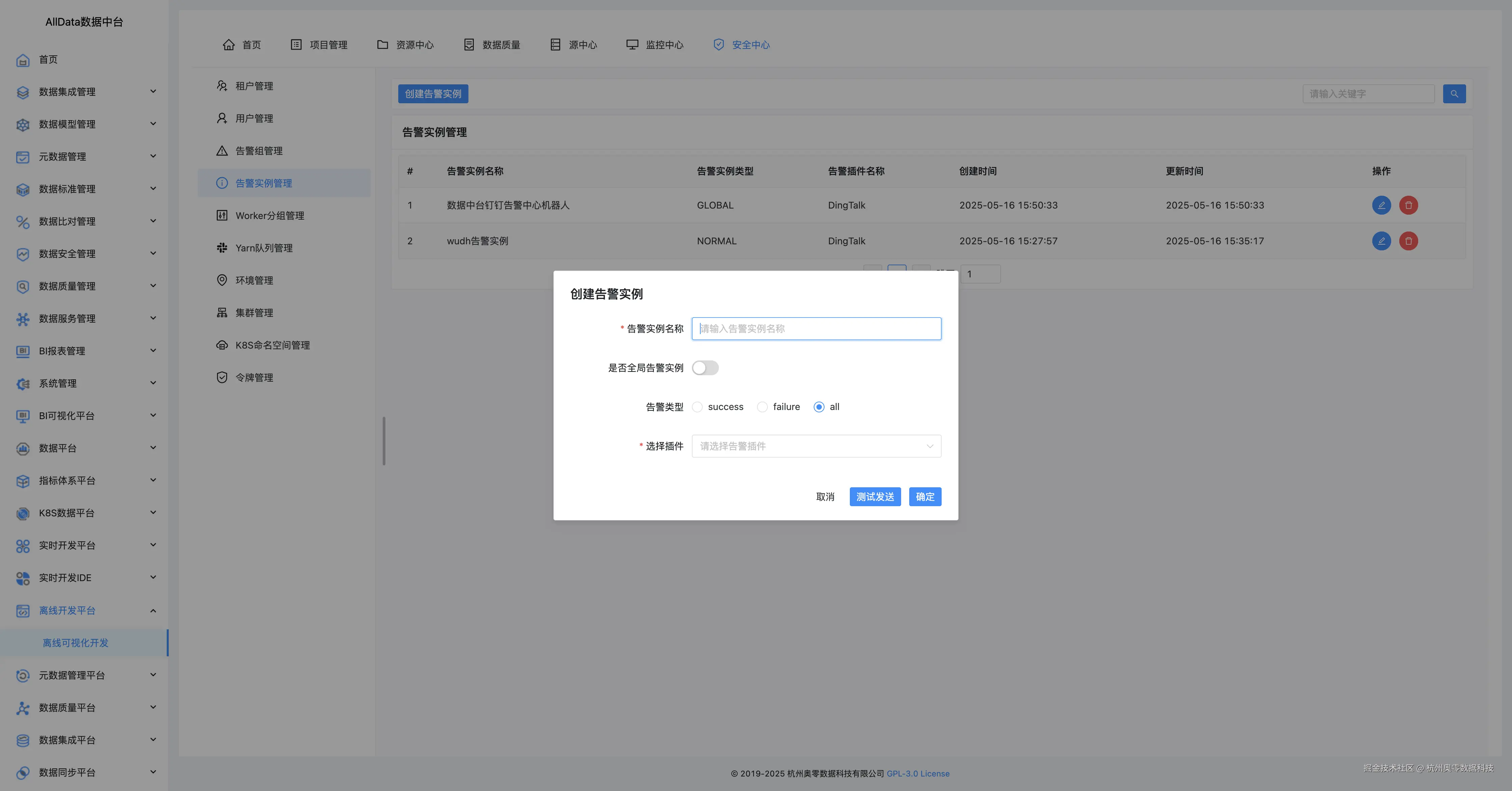Image resolution: width=1512 pixels, height=791 pixels.
Task: Open Worker分组管理 in the side panel
Action: pos(269,215)
